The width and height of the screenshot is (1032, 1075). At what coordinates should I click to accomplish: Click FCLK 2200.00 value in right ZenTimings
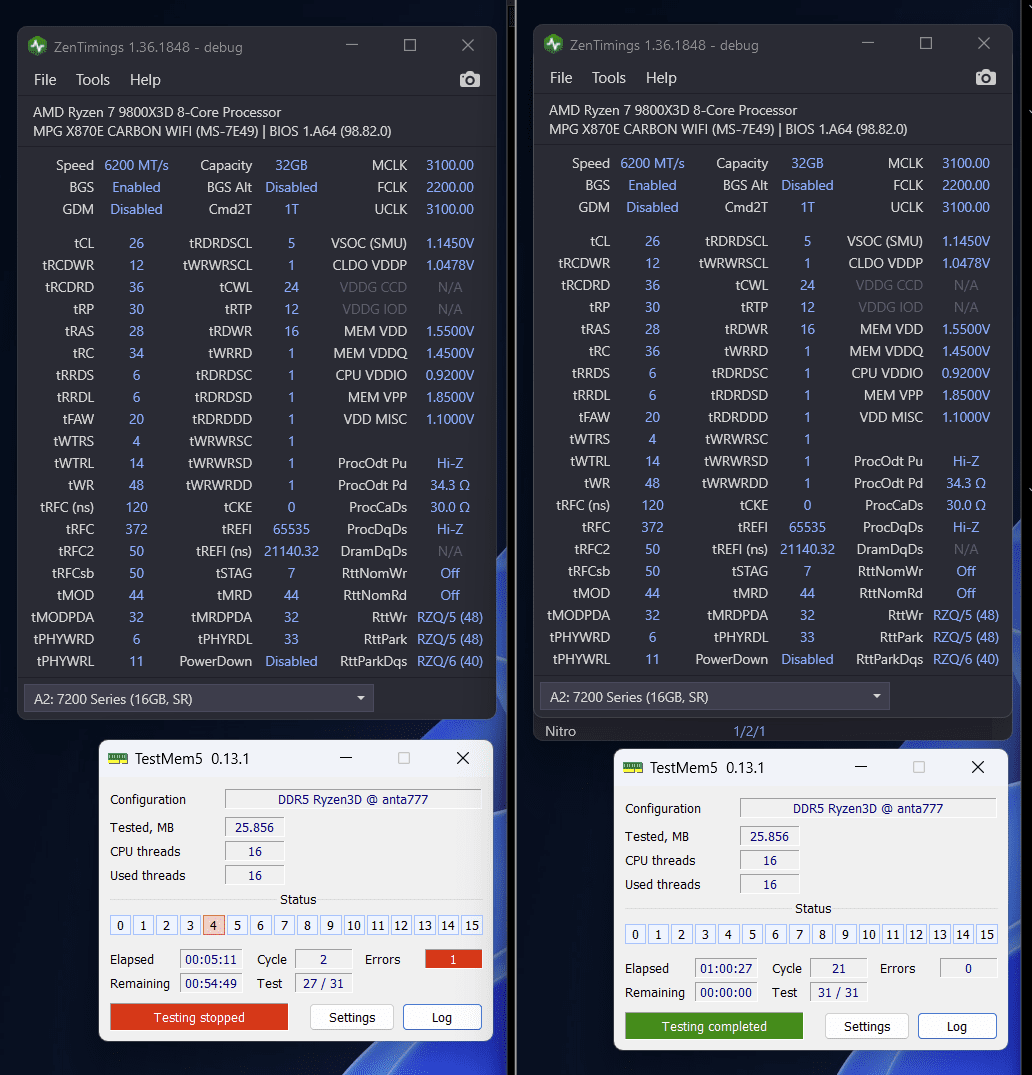tap(965, 185)
